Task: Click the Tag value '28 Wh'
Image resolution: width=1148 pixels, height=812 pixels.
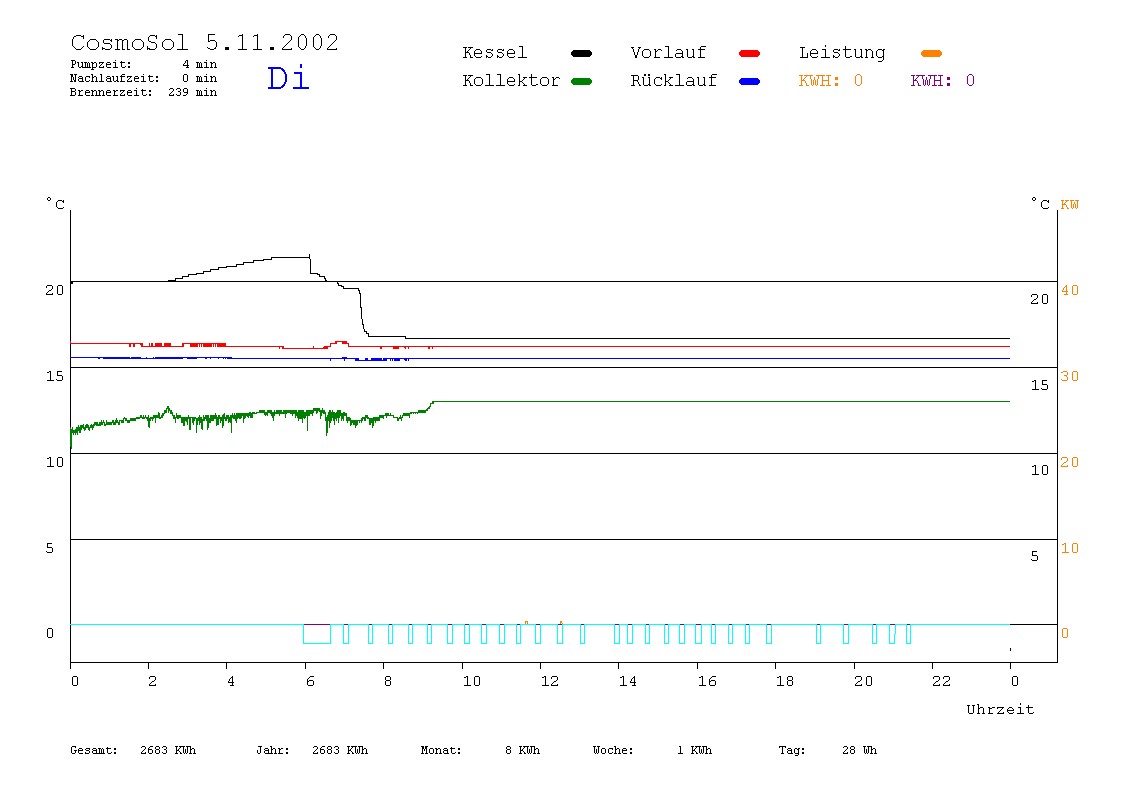Action: pos(860,750)
